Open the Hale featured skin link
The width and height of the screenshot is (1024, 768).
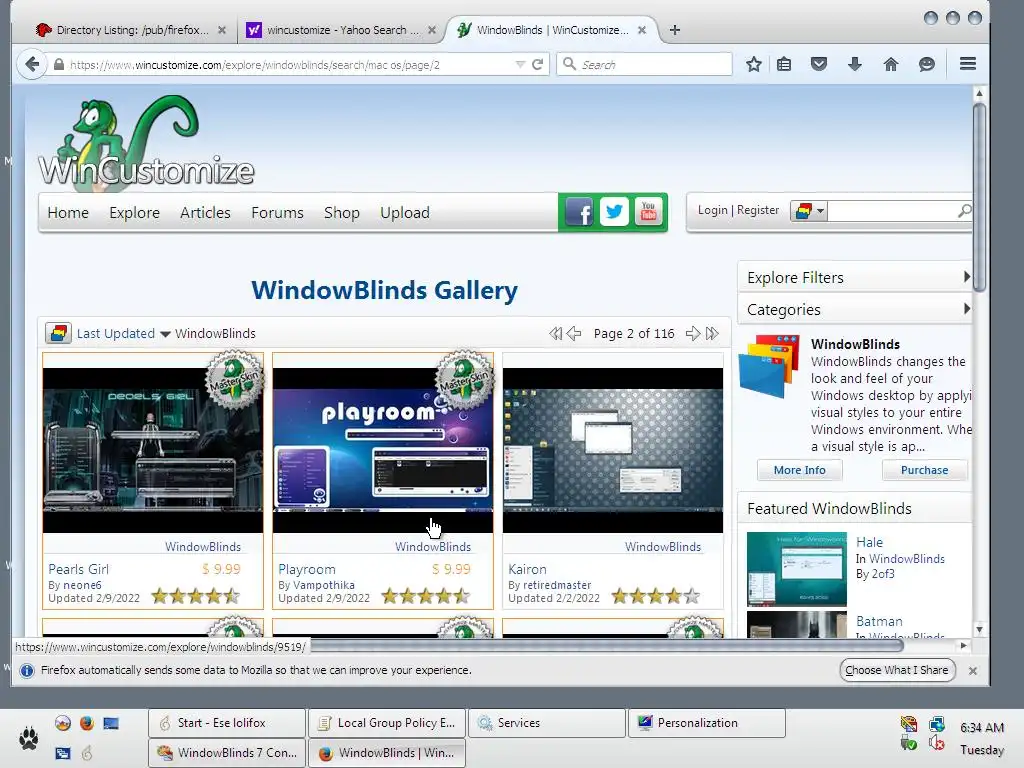(x=869, y=542)
